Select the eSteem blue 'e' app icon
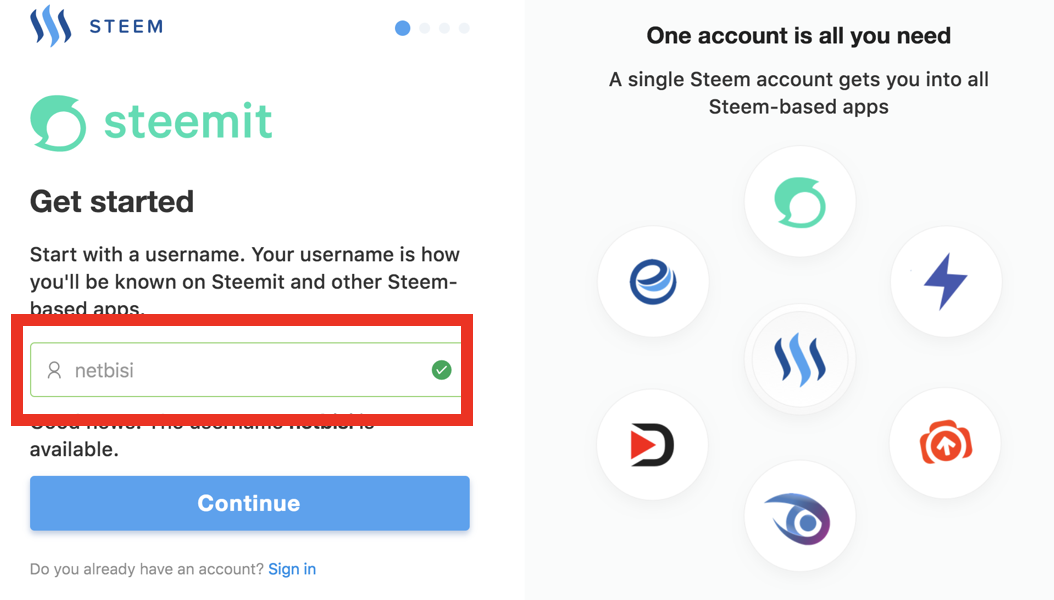 coord(653,282)
